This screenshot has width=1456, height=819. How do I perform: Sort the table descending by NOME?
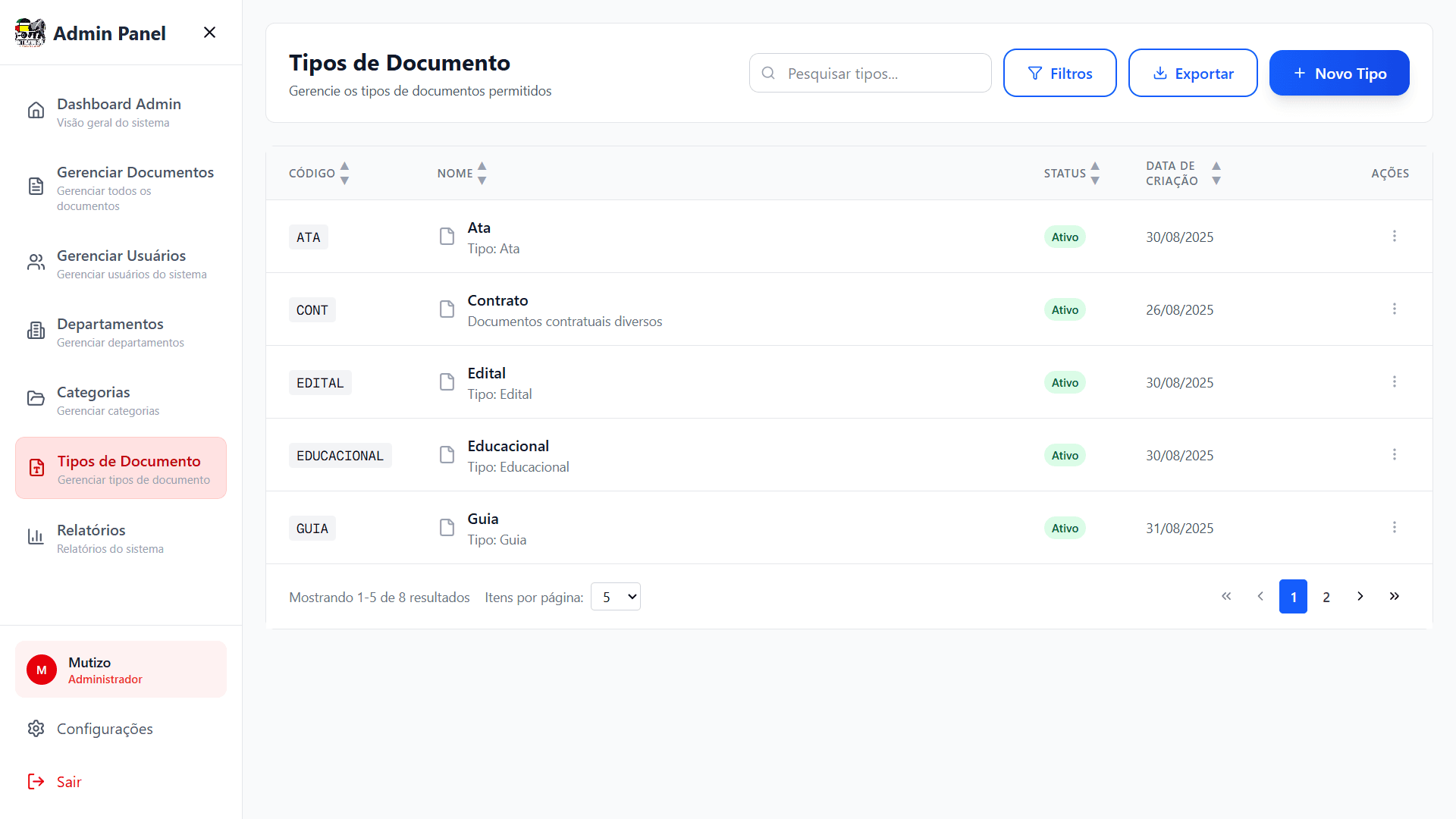[483, 180]
